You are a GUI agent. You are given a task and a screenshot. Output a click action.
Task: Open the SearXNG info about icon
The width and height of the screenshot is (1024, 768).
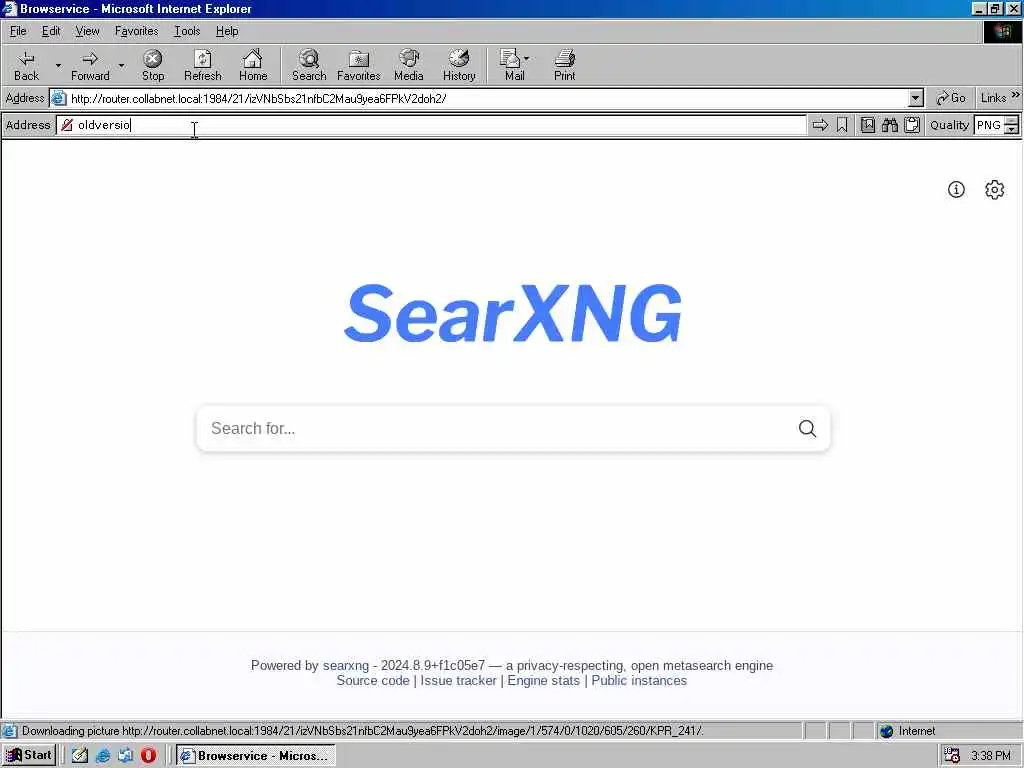[x=956, y=189]
